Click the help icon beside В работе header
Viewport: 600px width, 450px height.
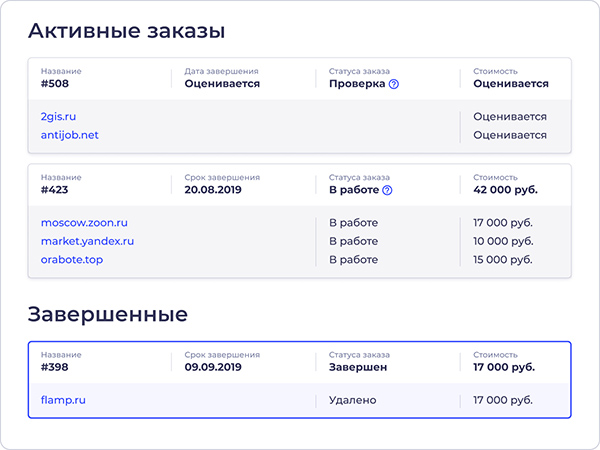pos(387,190)
